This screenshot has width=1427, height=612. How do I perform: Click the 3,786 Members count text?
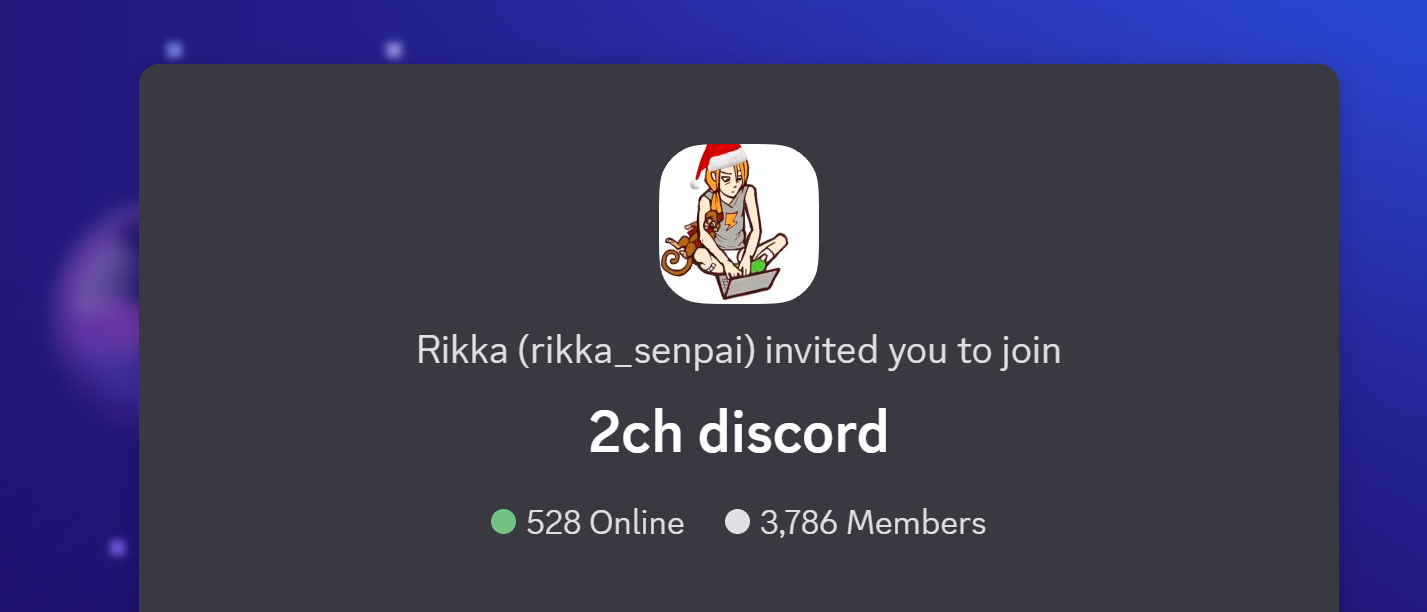tap(873, 523)
